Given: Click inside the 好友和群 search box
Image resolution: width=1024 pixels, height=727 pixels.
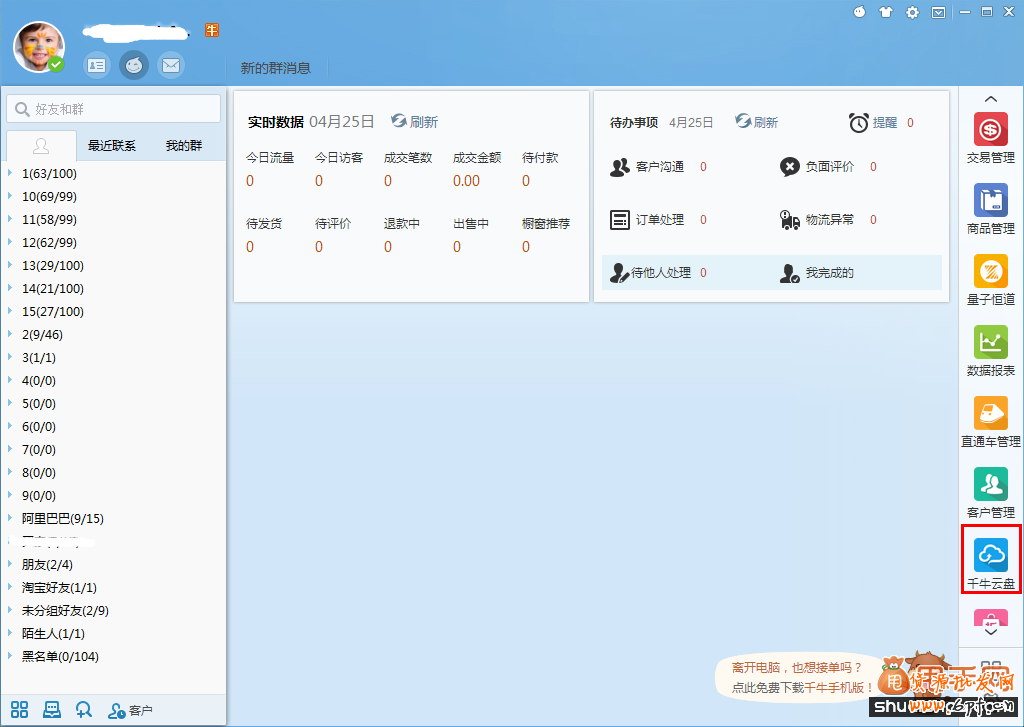Looking at the screenshot, I should (113, 107).
